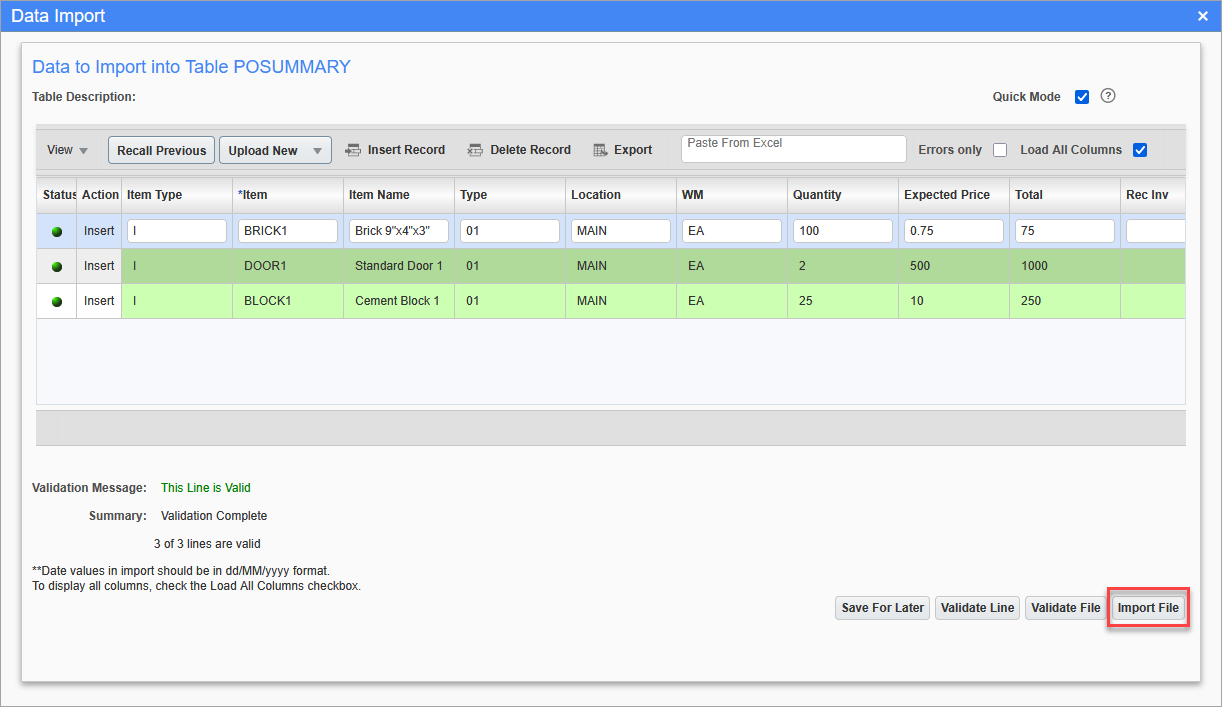The width and height of the screenshot is (1222, 707).
Task: Click the Type column header
Action: click(x=510, y=195)
